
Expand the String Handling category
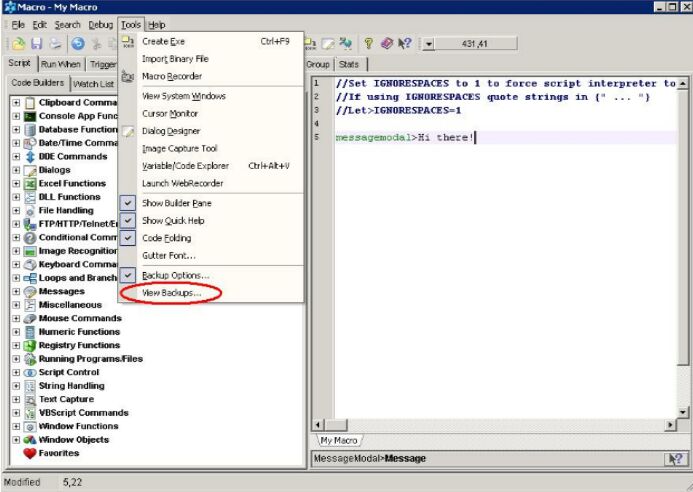pyautogui.click(x=16, y=386)
